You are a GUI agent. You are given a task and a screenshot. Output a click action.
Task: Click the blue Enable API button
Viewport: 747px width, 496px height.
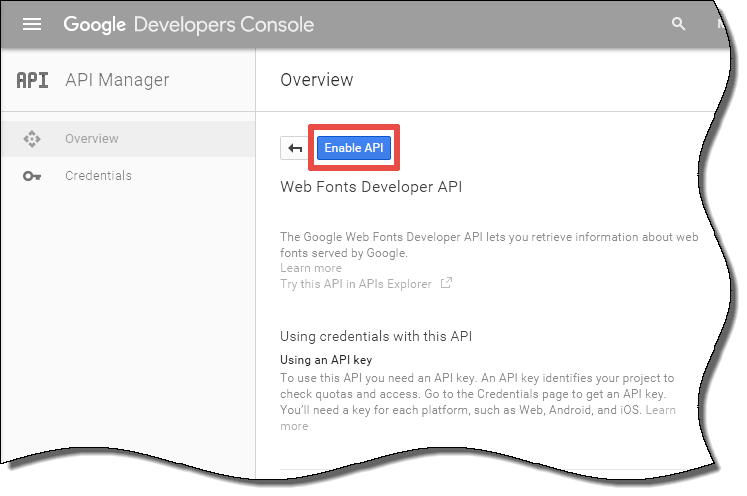tap(353, 148)
